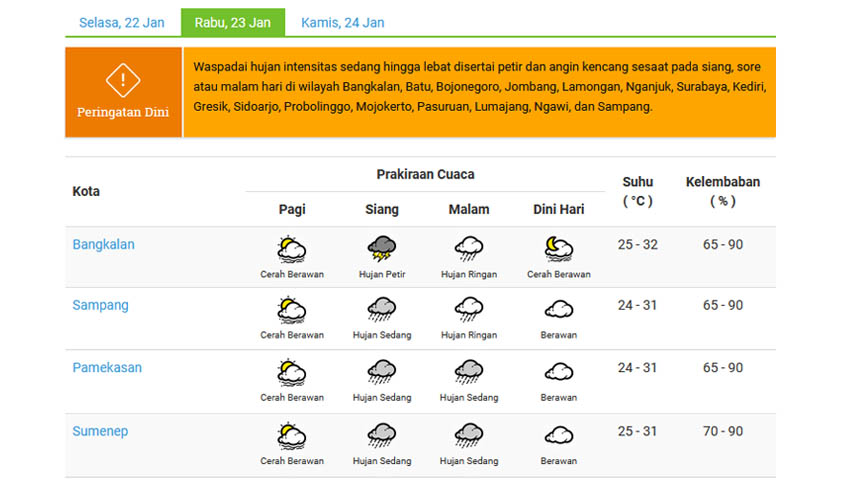Click Bangkalan Malam Hujan Ringan icon
Viewport: 850px width, 480px height.
point(468,249)
